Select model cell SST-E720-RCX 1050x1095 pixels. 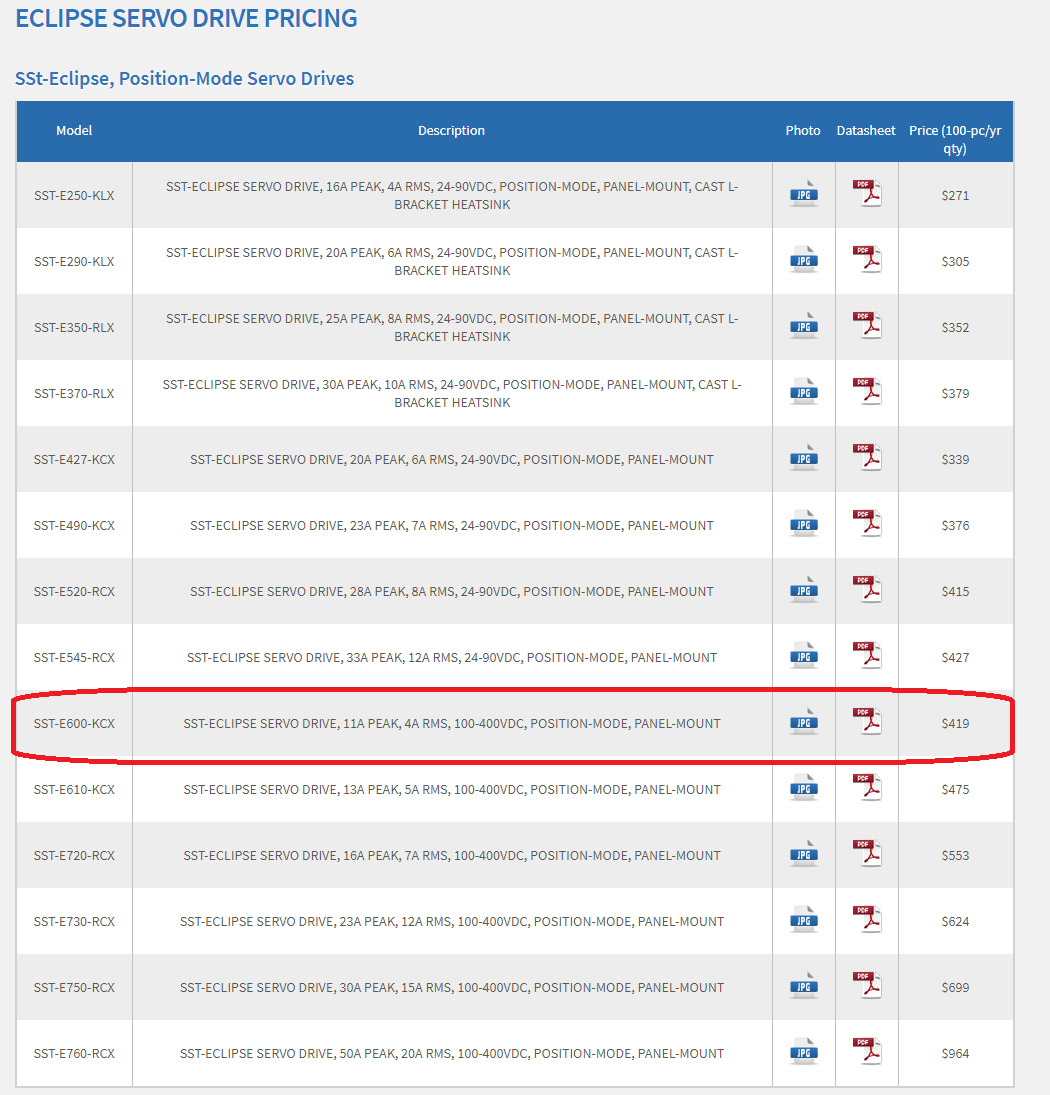click(x=74, y=855)
